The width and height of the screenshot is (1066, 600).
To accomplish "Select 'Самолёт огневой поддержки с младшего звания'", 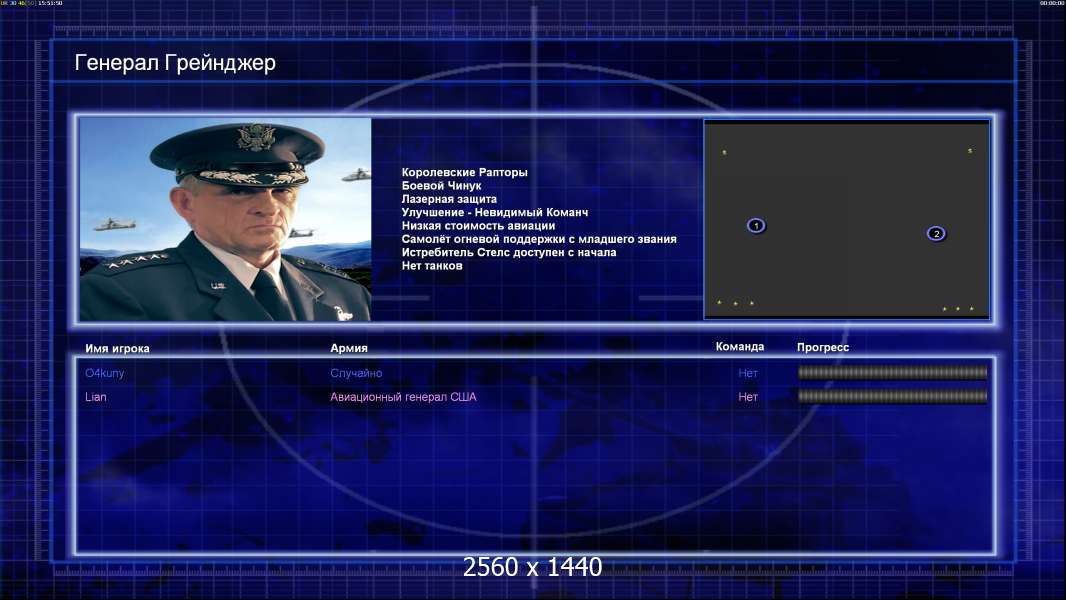I will click(x=538, y=239).
